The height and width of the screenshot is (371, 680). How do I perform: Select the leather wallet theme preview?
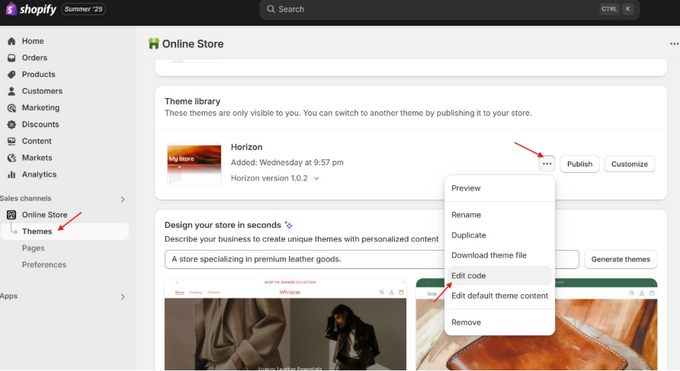click(536, 324)
